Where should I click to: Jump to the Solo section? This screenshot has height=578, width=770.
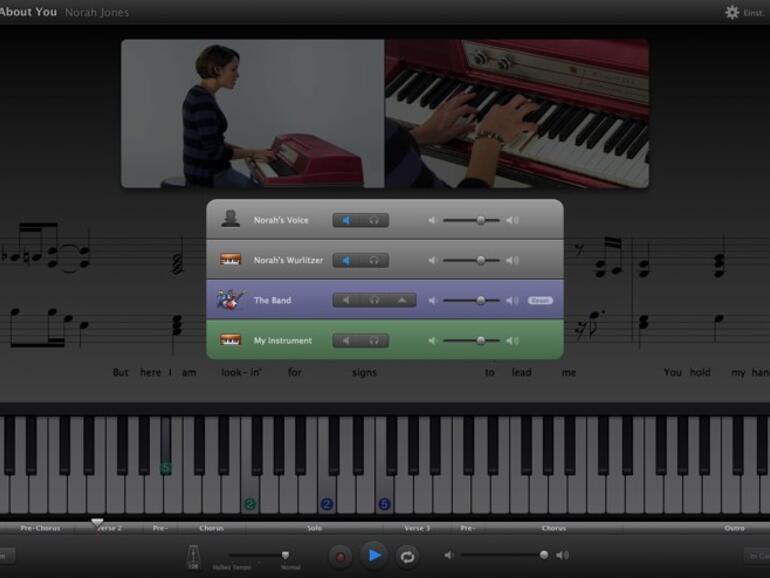tap(314, 528)
